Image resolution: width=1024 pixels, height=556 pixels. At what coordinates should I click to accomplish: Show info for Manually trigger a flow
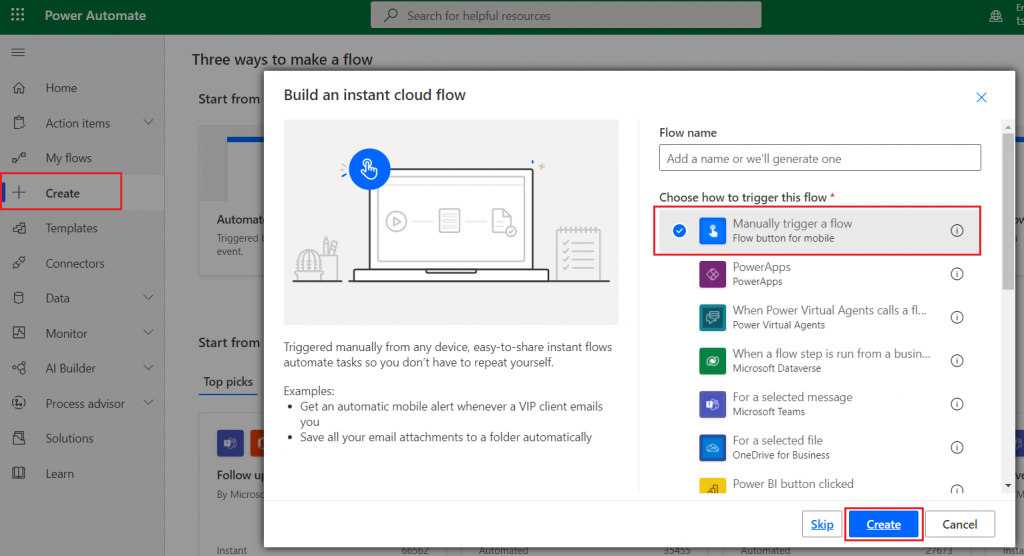(957, 230)
